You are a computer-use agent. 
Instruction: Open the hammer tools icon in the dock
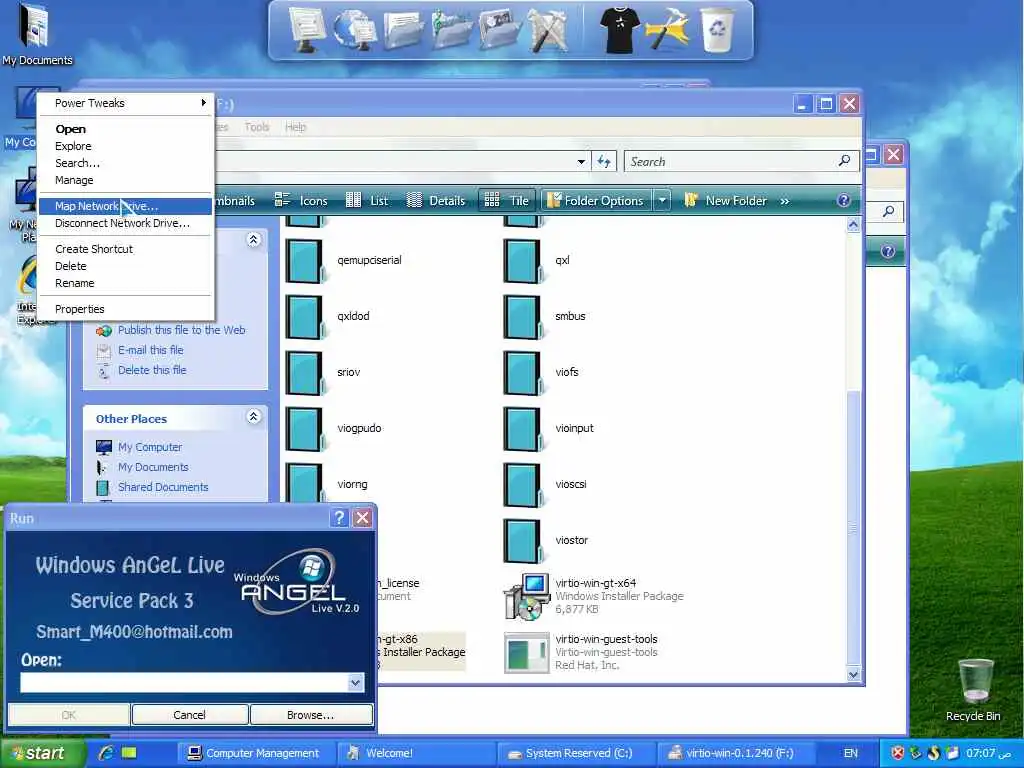547,30
